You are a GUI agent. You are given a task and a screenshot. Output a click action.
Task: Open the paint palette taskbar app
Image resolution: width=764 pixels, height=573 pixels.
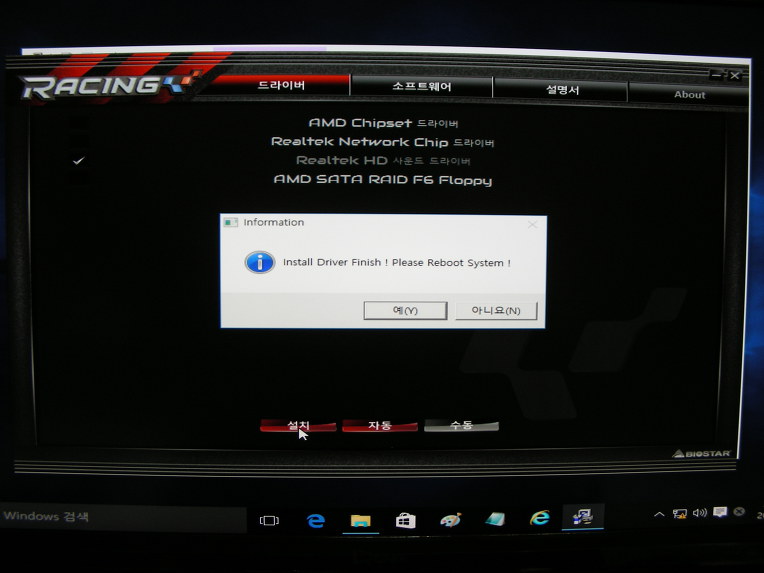click(450, 520)
